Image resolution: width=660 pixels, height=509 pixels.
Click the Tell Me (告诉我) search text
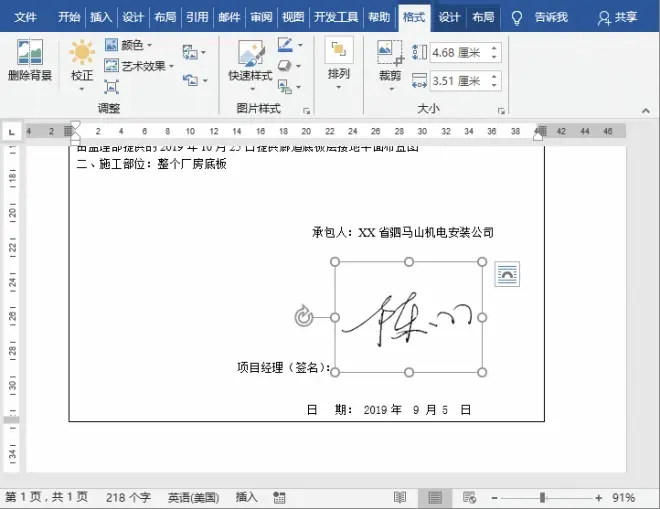pyautogui.click(x=551, y=17)
